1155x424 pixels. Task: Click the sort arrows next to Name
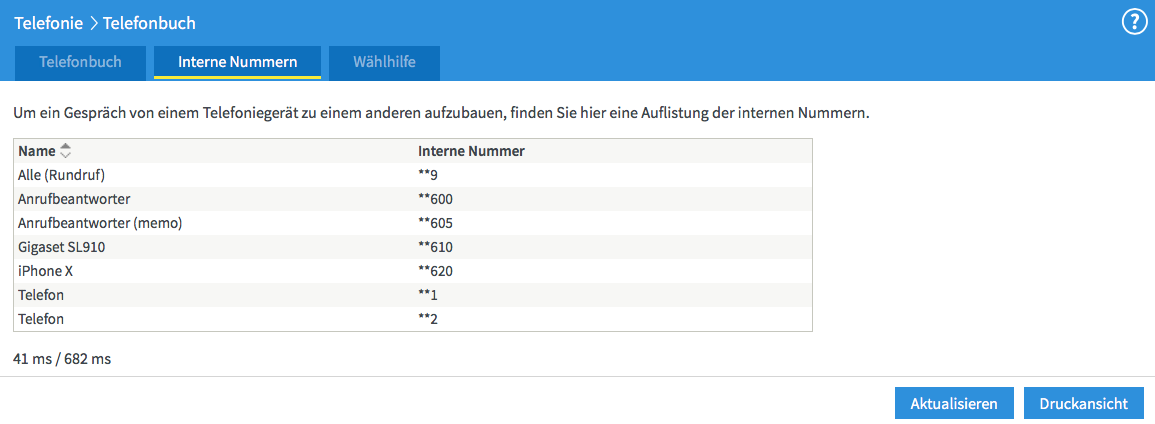click(66, 151)
